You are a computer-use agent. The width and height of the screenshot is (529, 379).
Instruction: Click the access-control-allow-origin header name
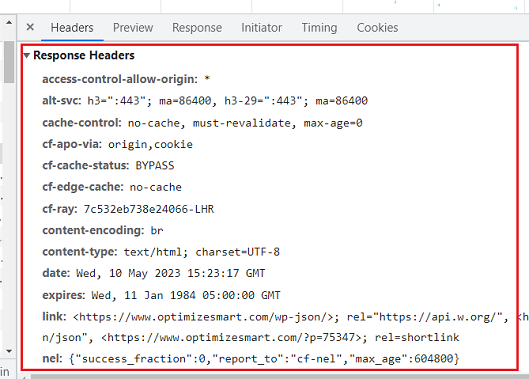pyautogui.click(x=120, y=79)
